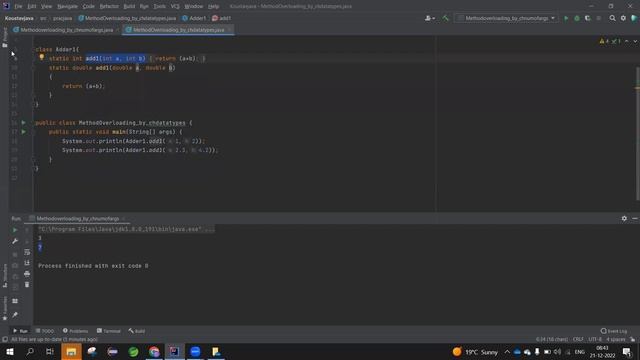This screenshot has width=640, height=360.
Task: Click the Build project hammer icon
Action: tap(445, 18)
